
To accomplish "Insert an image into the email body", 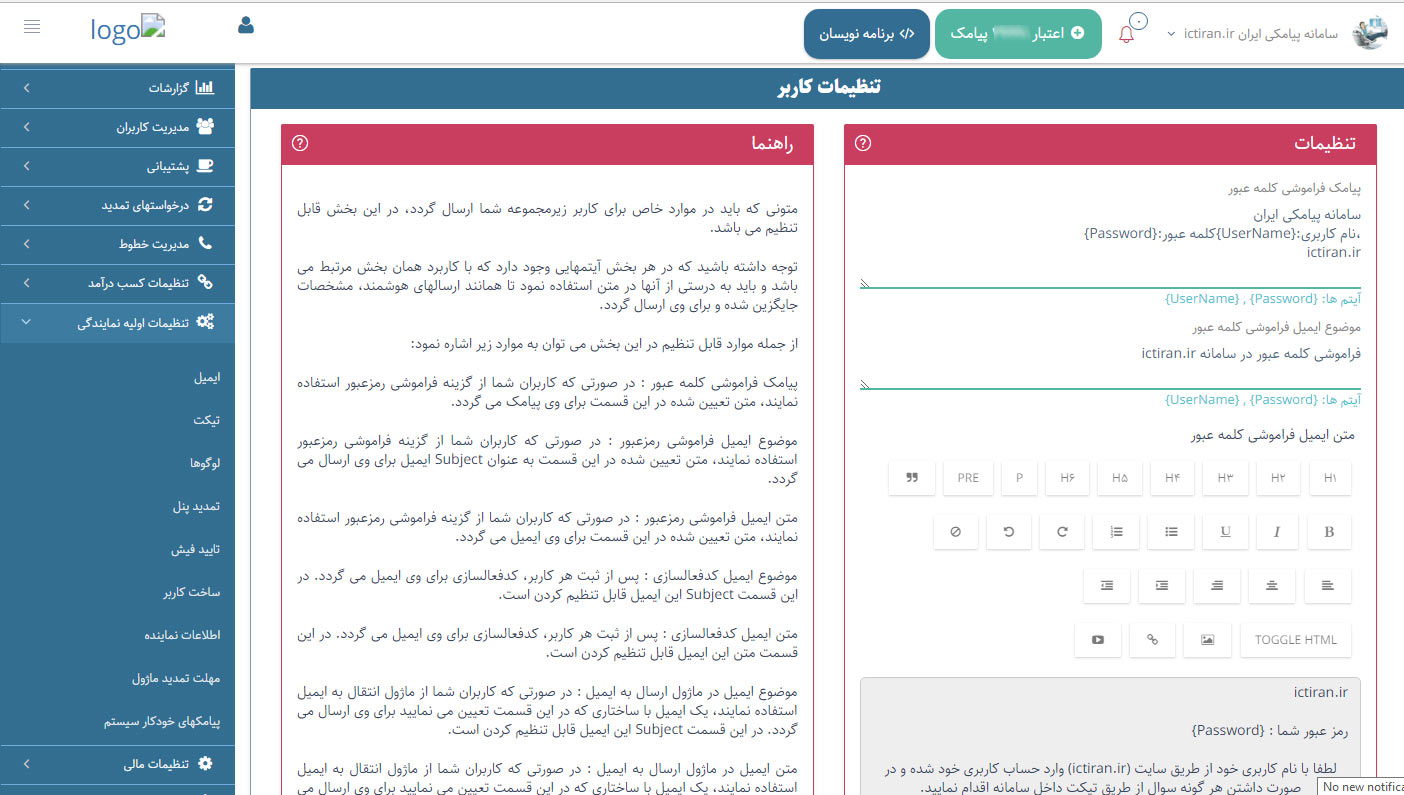I will [x=1208, y=640].
